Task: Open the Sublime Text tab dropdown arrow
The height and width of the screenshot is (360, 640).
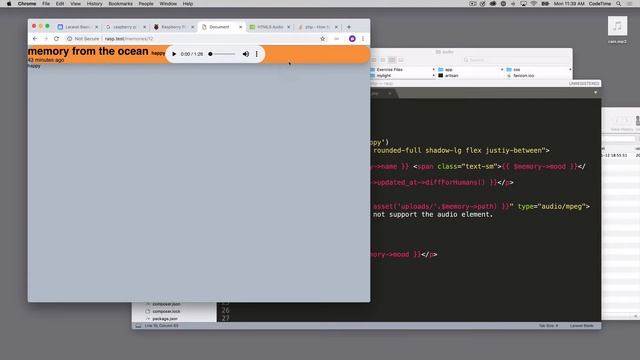Action: (596, 93)
